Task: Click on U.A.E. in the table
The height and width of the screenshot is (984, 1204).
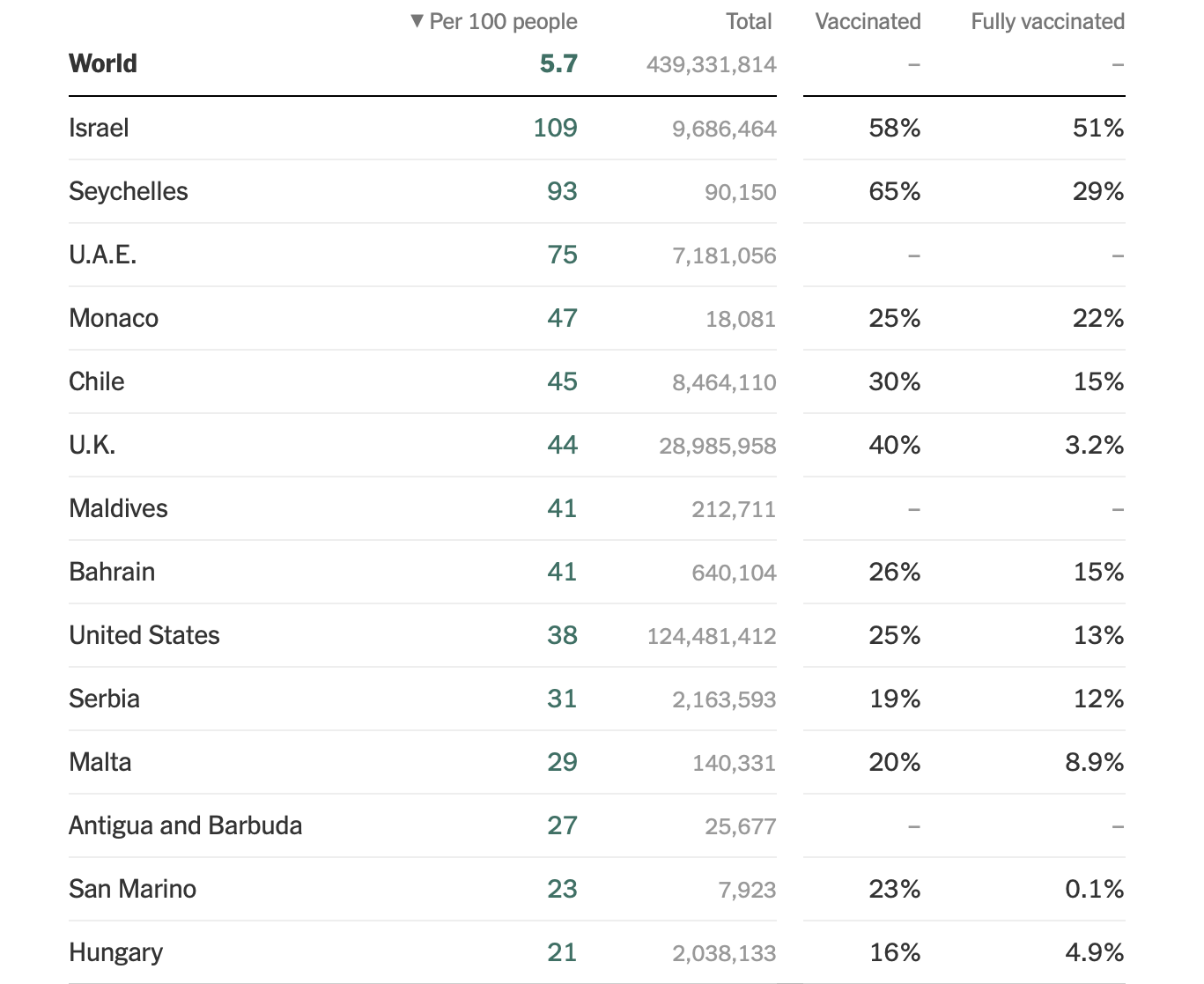Action: 103,255
